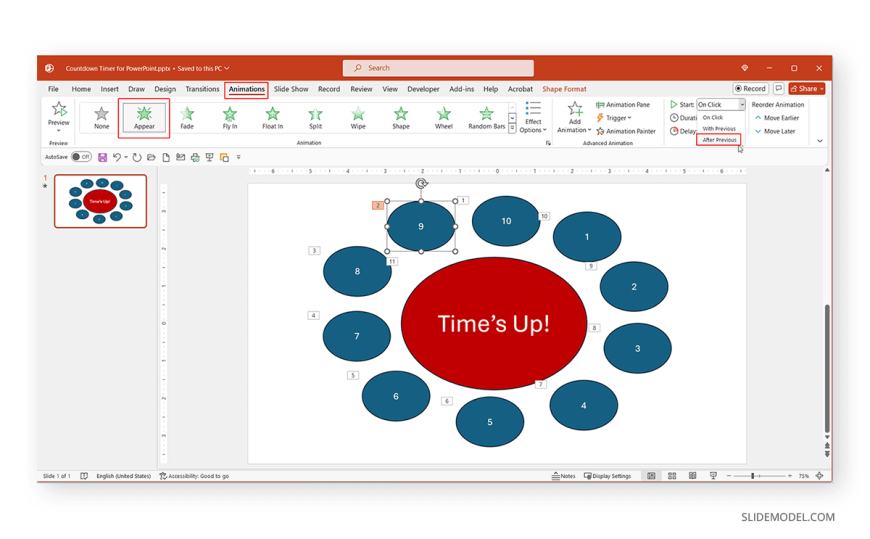This screenshot has height=539, width=870.
Task: Start Slide Show from status bar icon
Action: 713,476
